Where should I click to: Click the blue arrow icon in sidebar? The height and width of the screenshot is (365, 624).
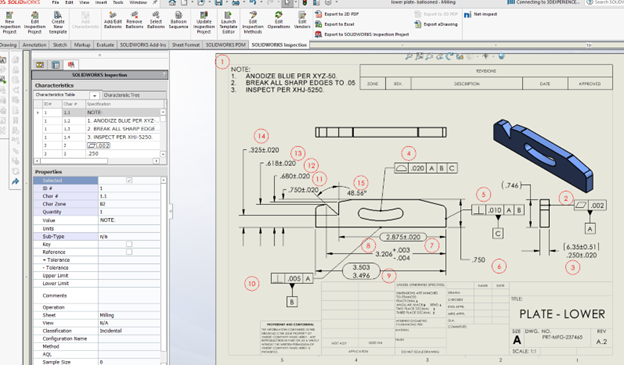pyautogui.click(x=16, y=182)
